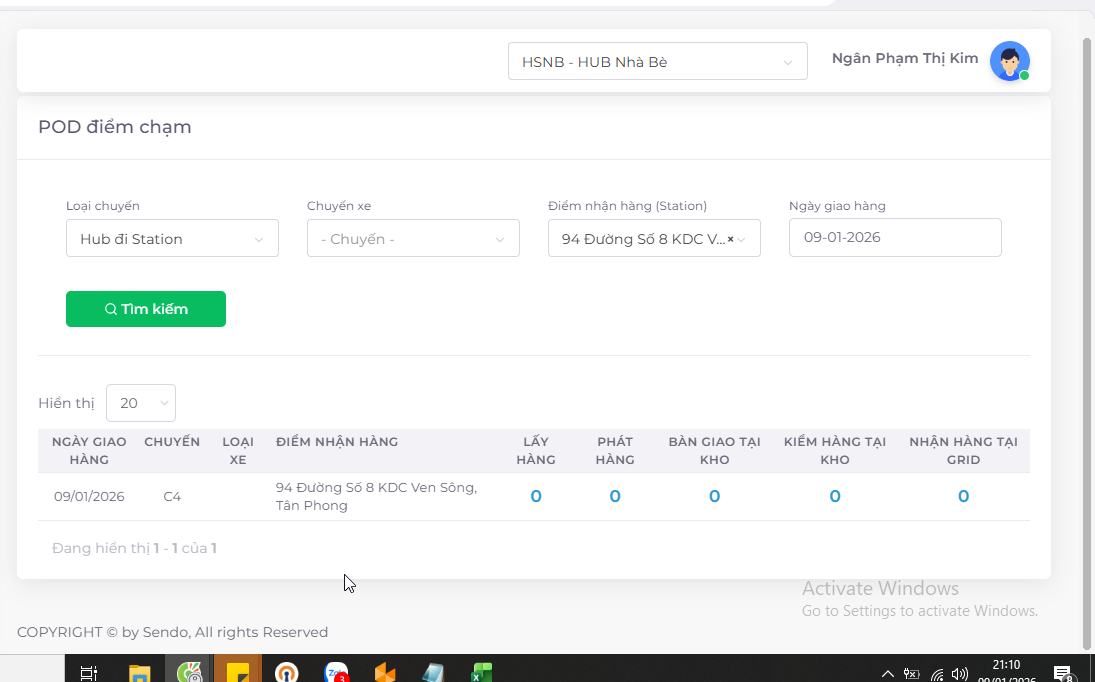Open the Loại chuyến dropdown showing Hub đi Station
The image size is (1095, 682).
point(172,238)
